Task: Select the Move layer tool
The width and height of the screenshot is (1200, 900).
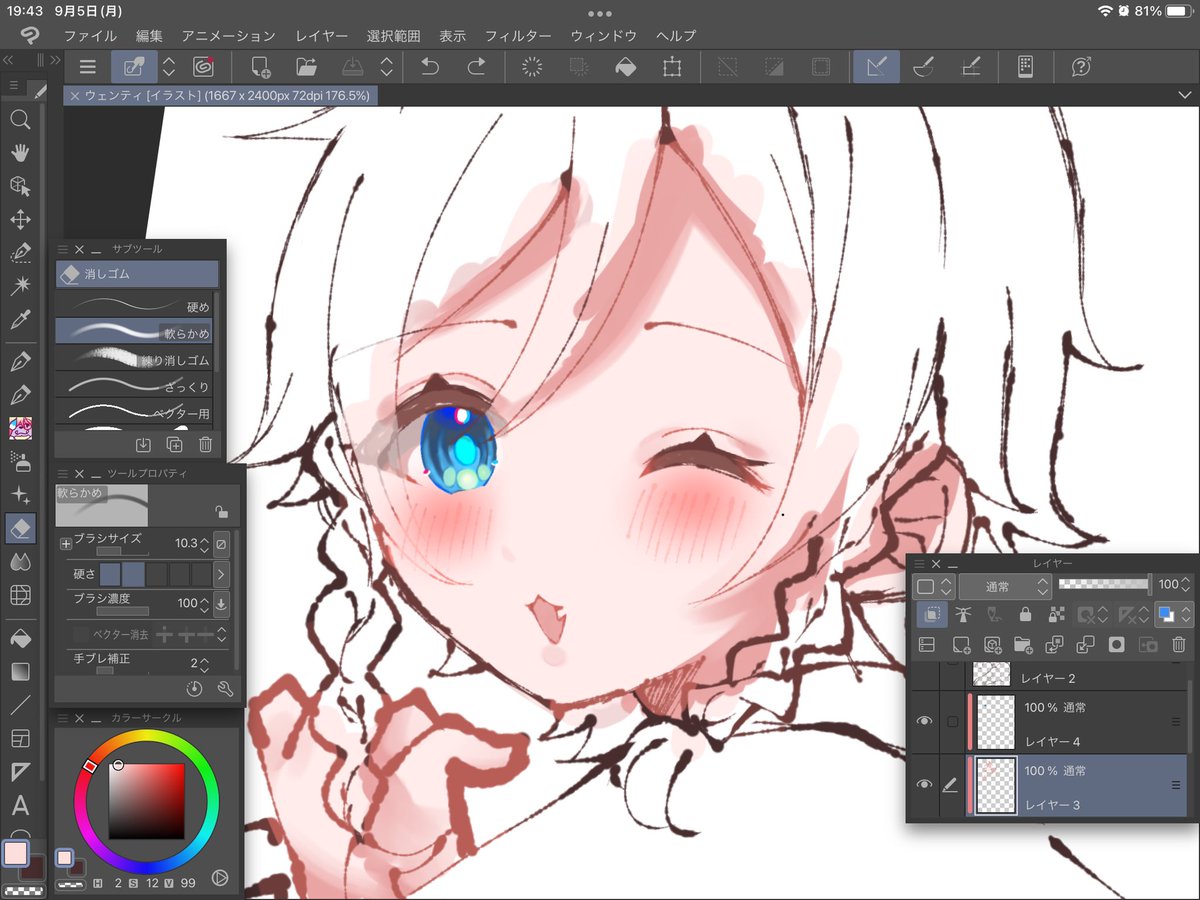Action: click(20, 219)
